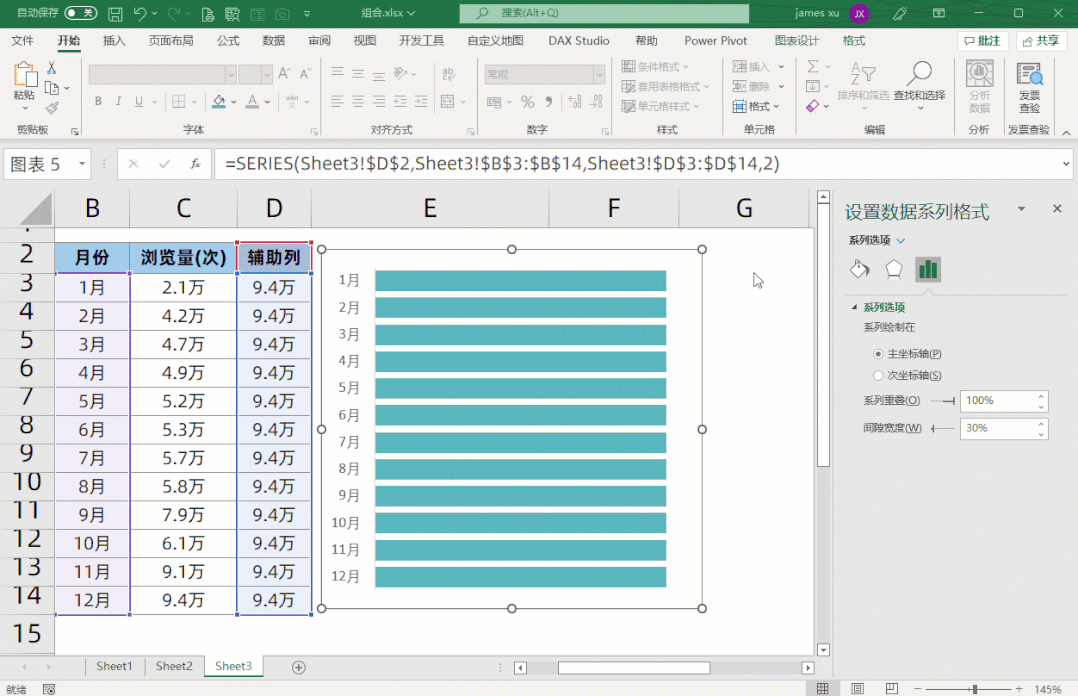Open Conditional Formatting dropdown

[655, 67]
